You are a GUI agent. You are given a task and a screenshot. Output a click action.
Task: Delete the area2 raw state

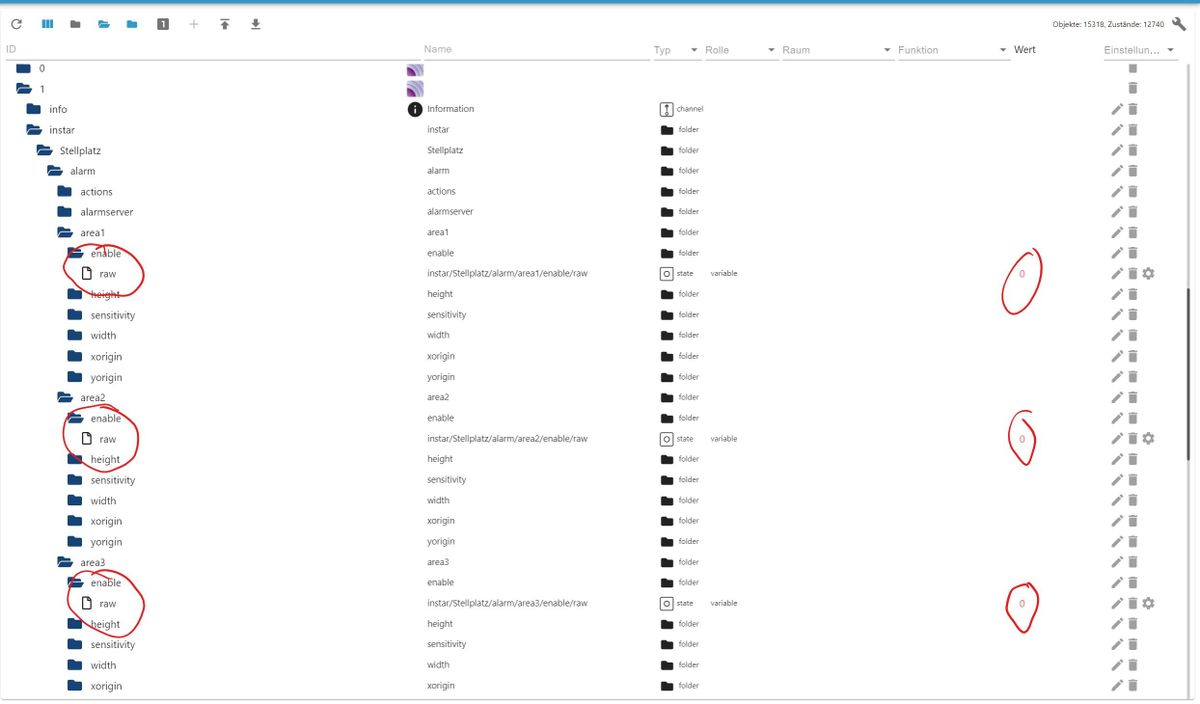click(1133, 439)
